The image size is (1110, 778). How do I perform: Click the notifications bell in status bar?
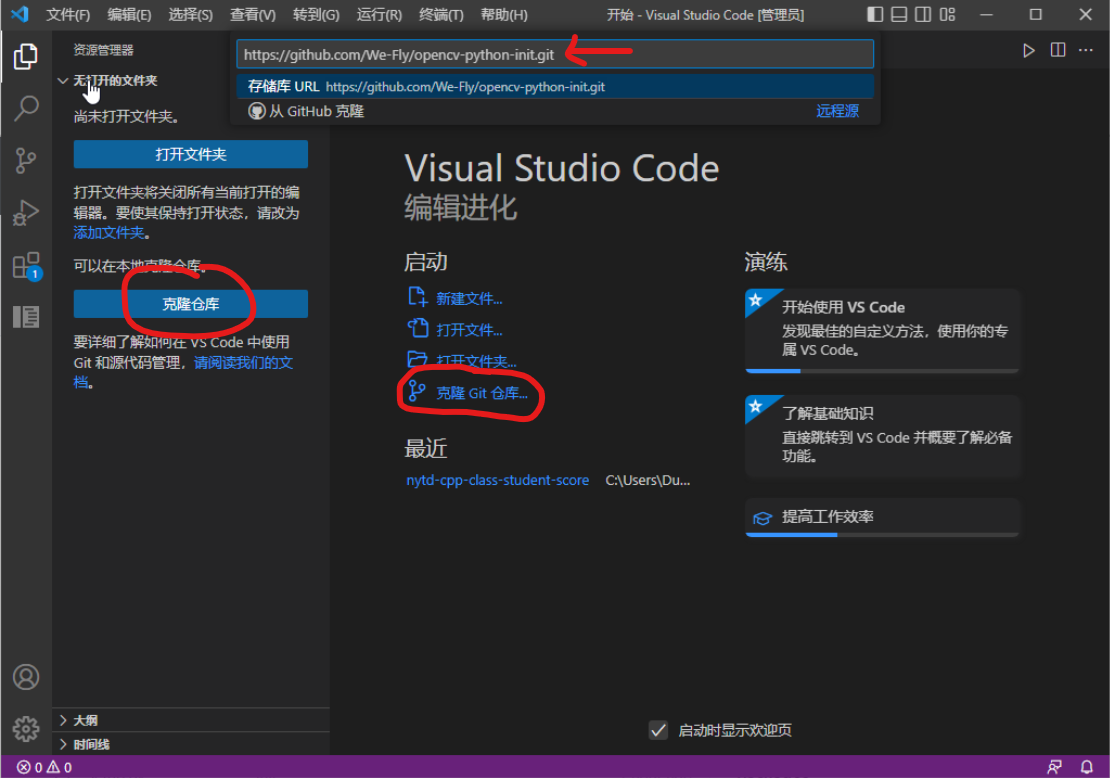click(1088, 767)
